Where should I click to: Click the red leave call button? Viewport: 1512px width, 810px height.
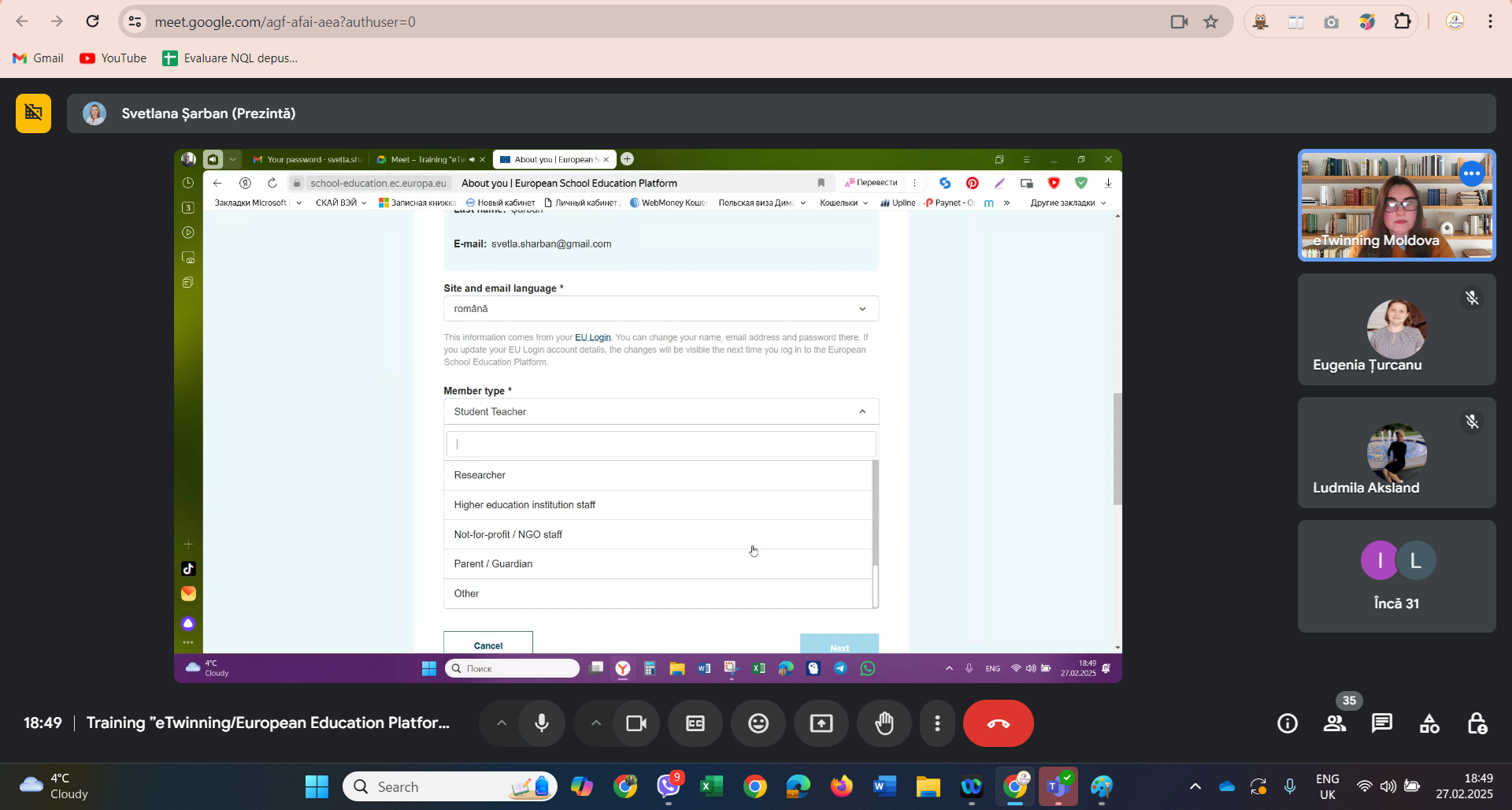[x=998, y=723]
